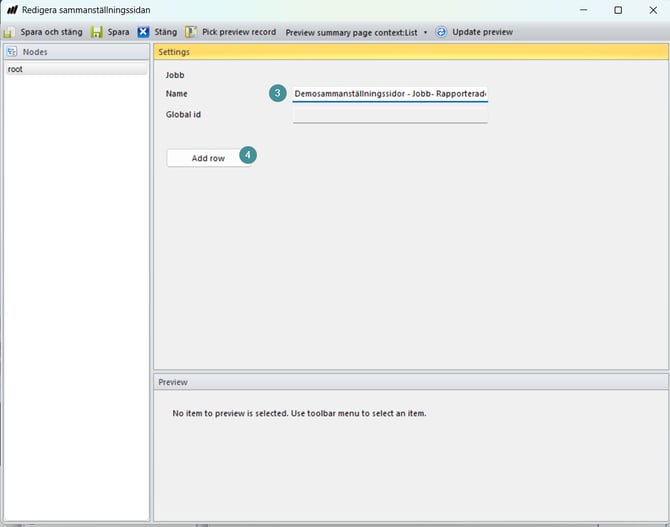Select the Preview summary page context:List label

click(x=351, y=32)
